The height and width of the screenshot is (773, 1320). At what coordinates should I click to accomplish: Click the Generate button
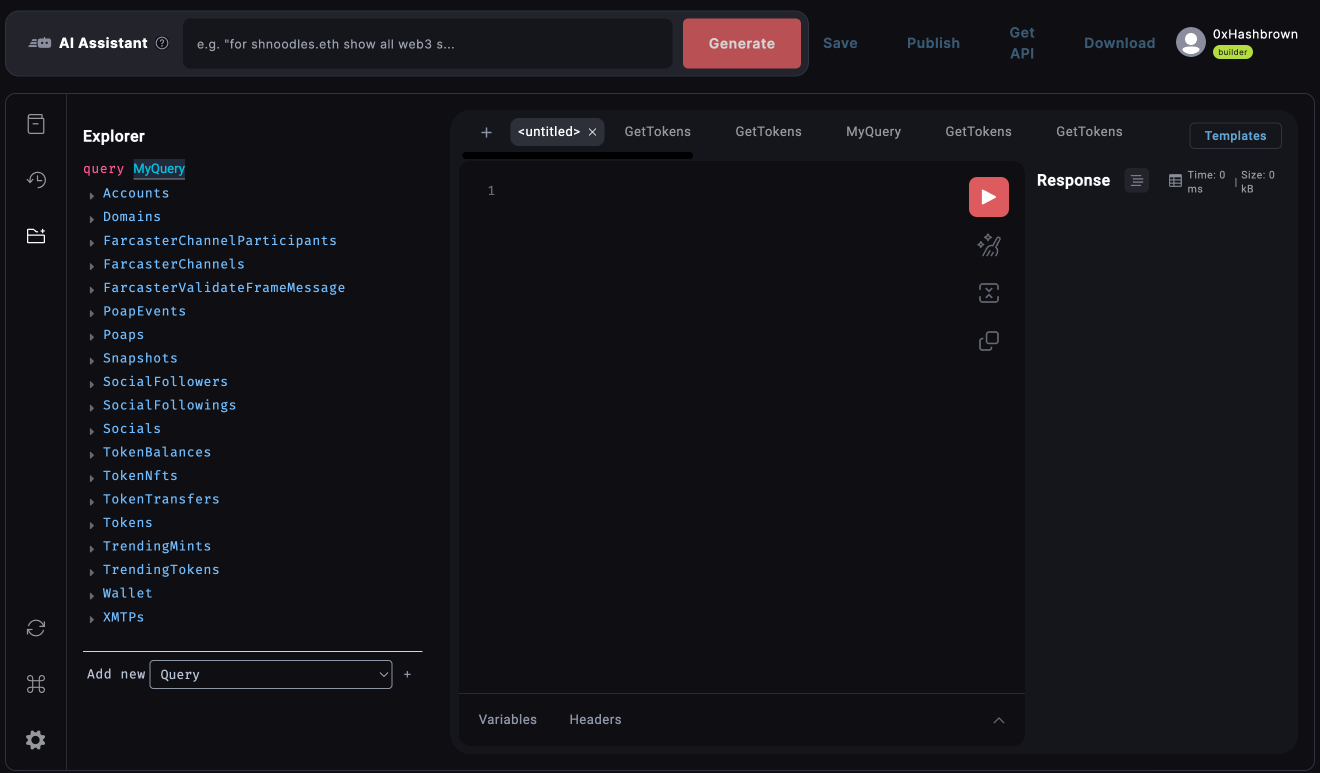click(742, 43)
